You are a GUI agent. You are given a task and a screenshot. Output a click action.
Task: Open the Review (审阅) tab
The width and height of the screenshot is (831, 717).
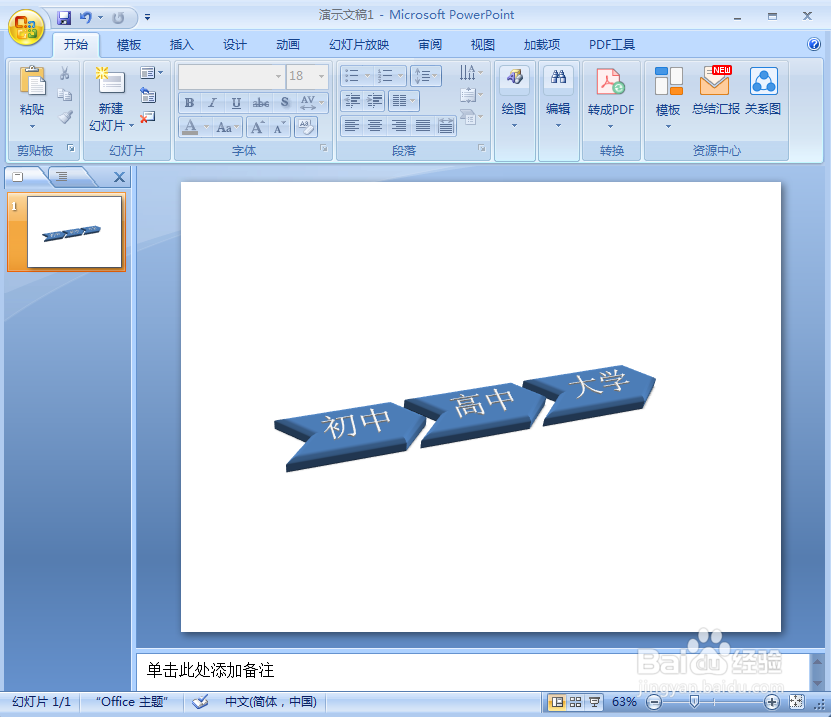click(430, 45)
